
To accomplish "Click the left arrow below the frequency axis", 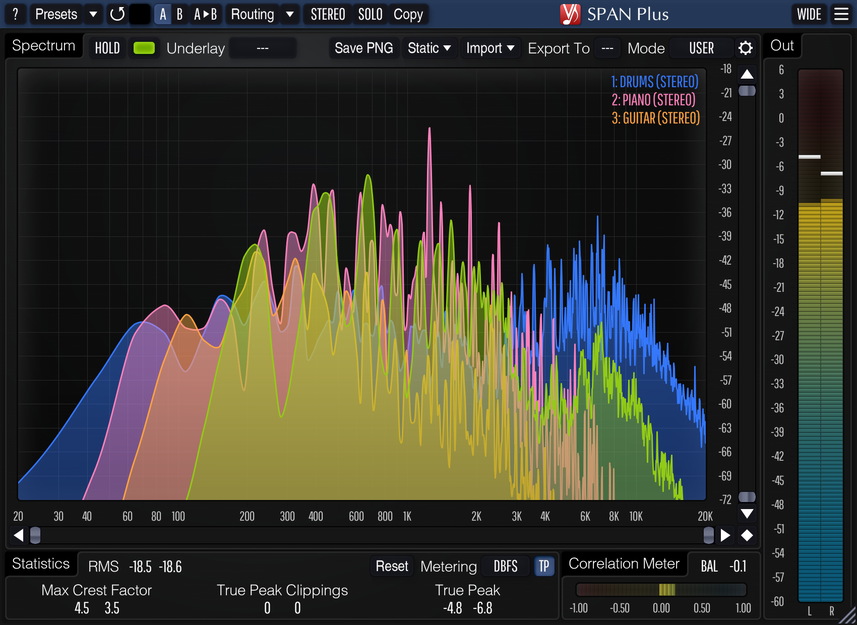I will (x=20, y=535).
